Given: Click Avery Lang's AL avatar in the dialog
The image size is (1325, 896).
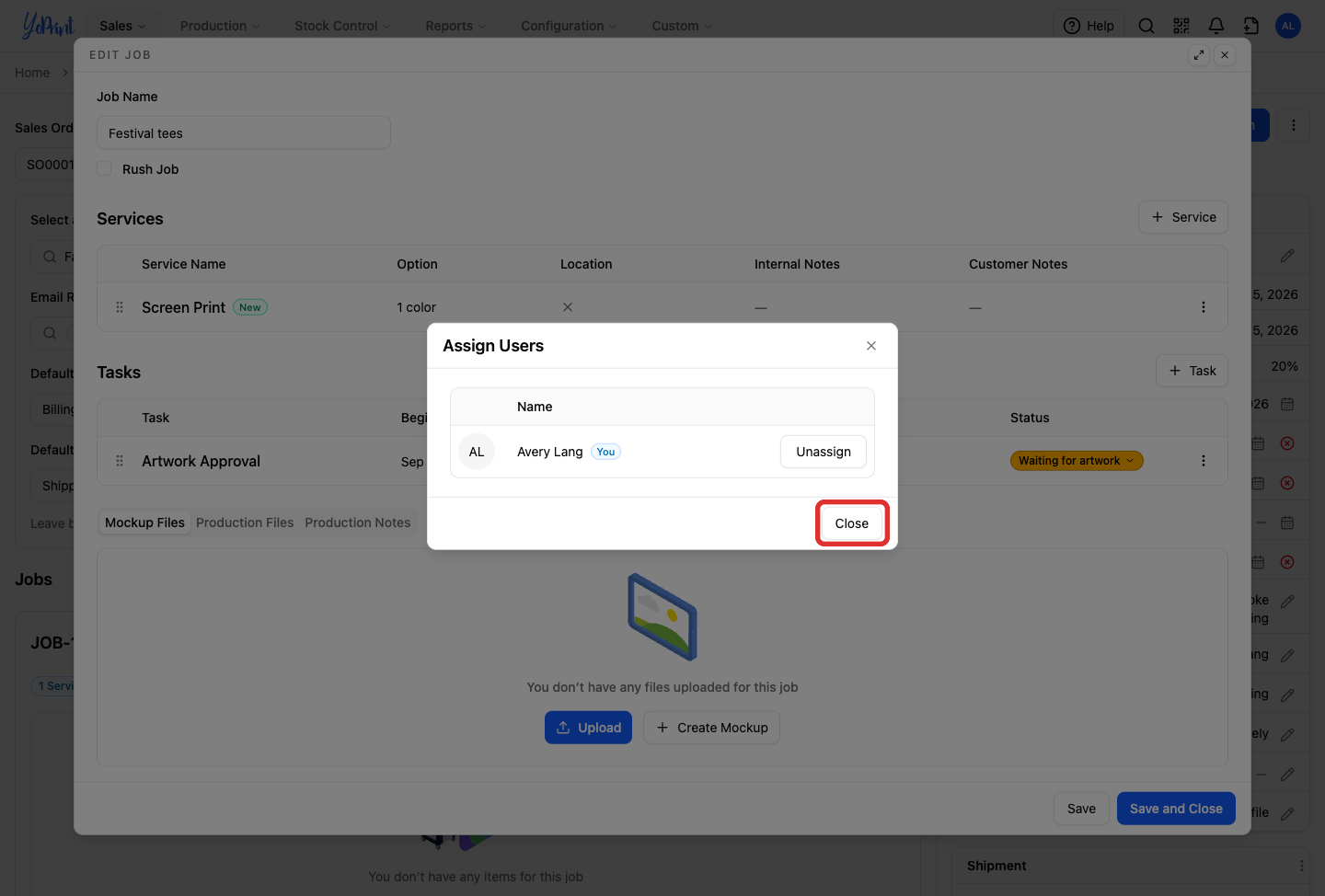Looking at the screenshot, I should [477, 452].
